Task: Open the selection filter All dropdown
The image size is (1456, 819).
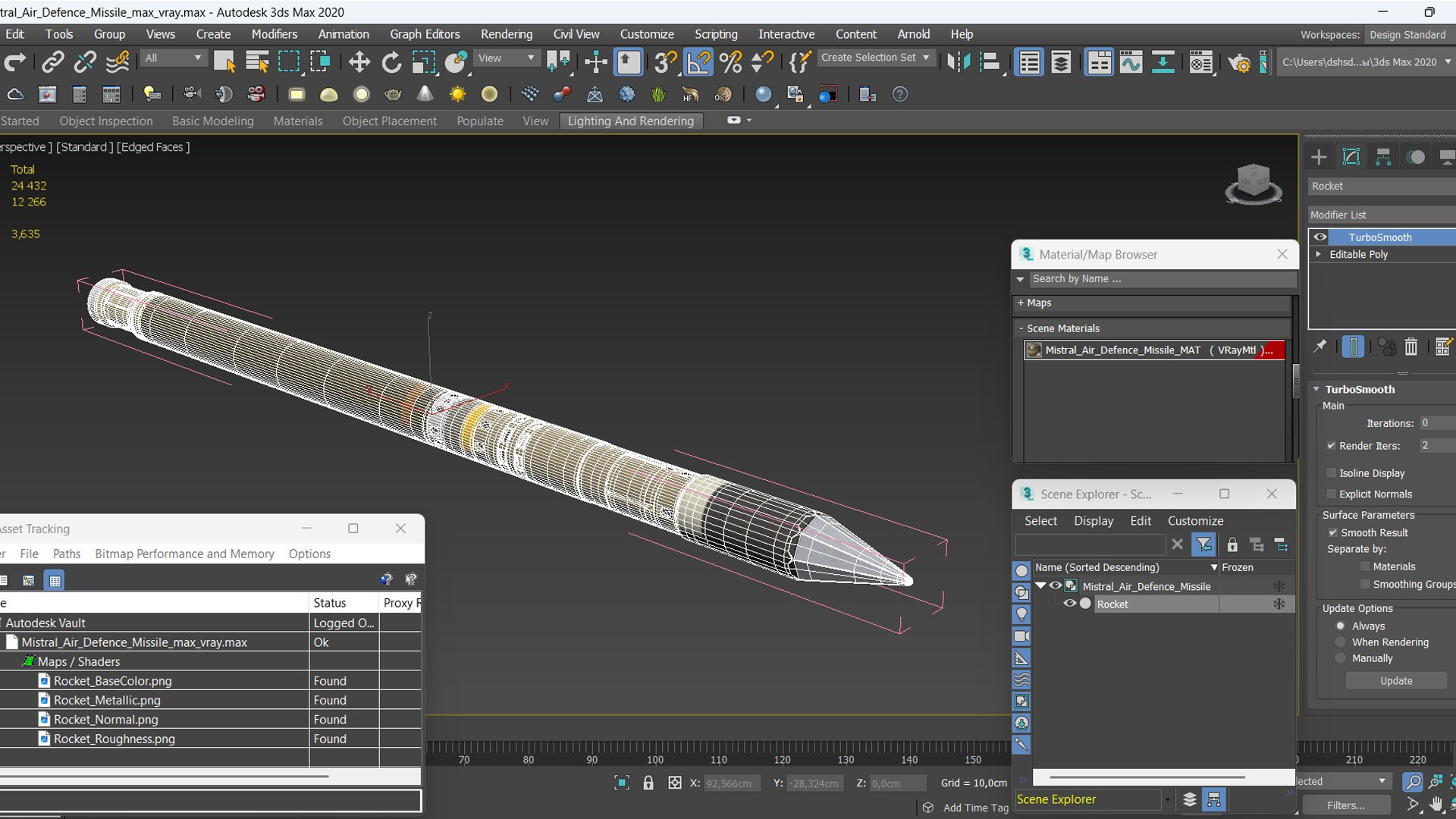Action: pyautogui.click(x=173, y=58)
